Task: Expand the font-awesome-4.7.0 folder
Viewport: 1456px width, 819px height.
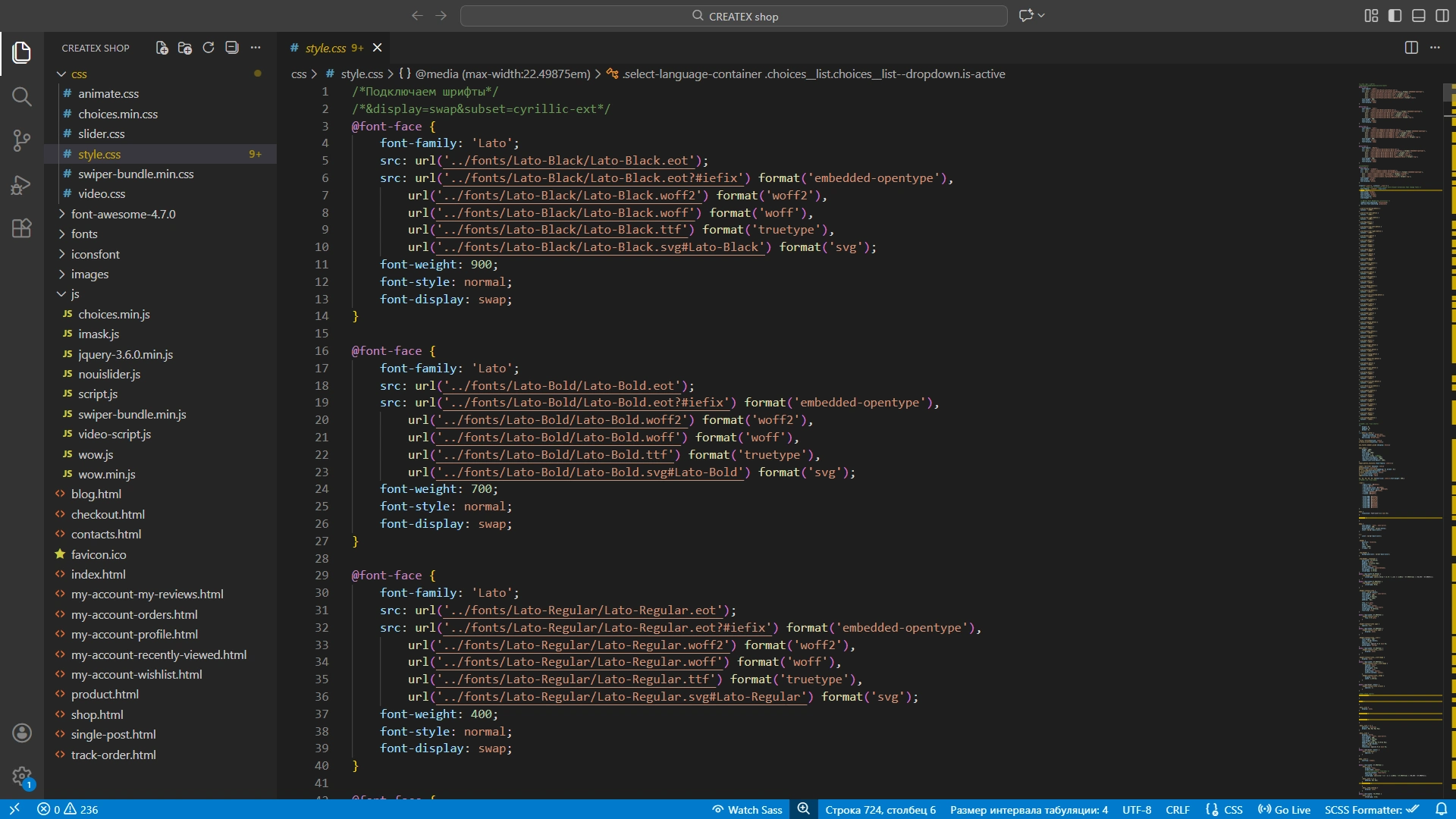Action: [x=123, y=215]
